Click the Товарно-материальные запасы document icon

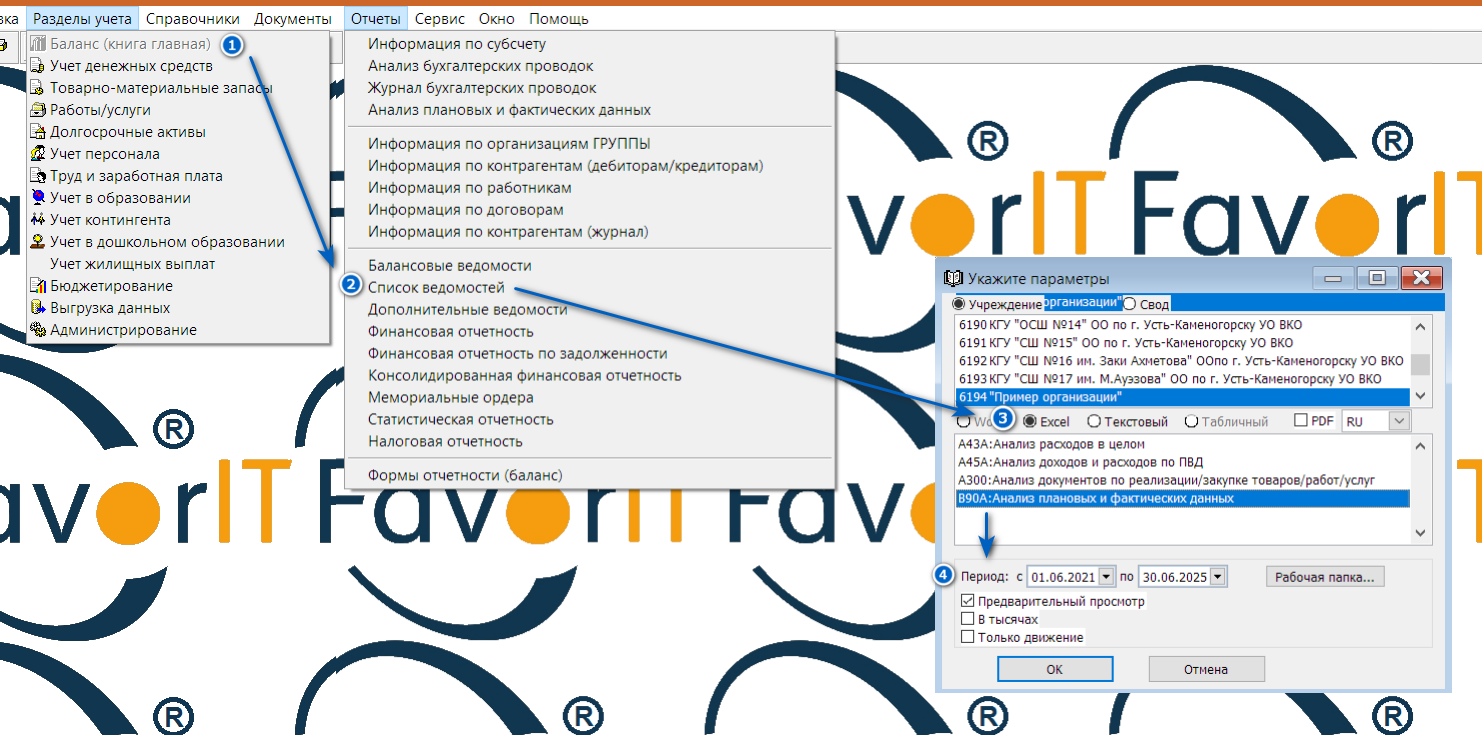click(38, 88)
